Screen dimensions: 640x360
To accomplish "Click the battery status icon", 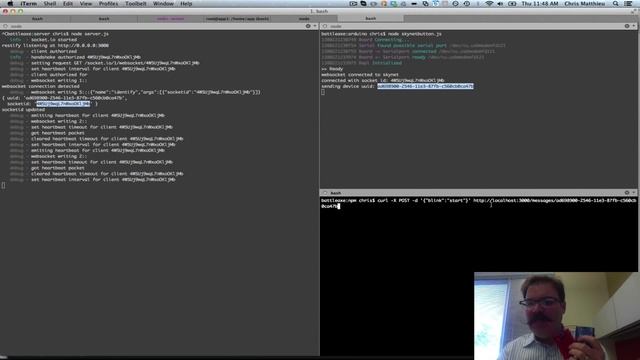I will pyautogui.click(x=512, y=4).
